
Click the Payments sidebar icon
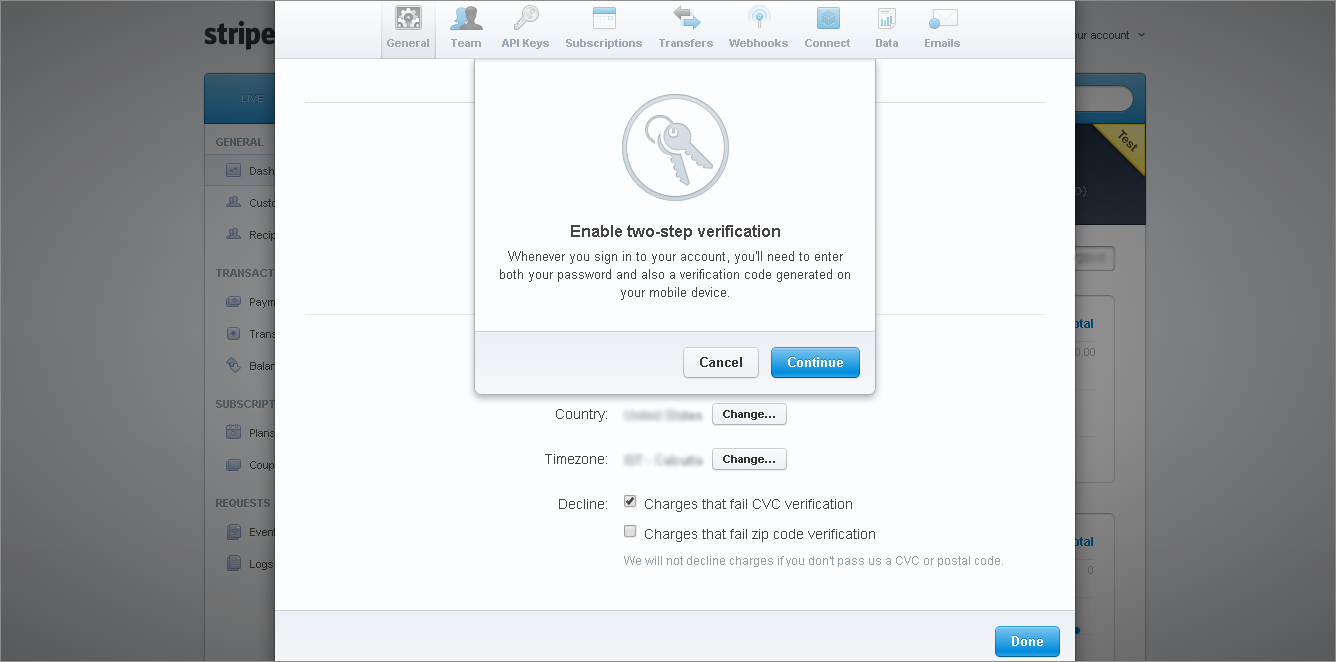(233, 301)
